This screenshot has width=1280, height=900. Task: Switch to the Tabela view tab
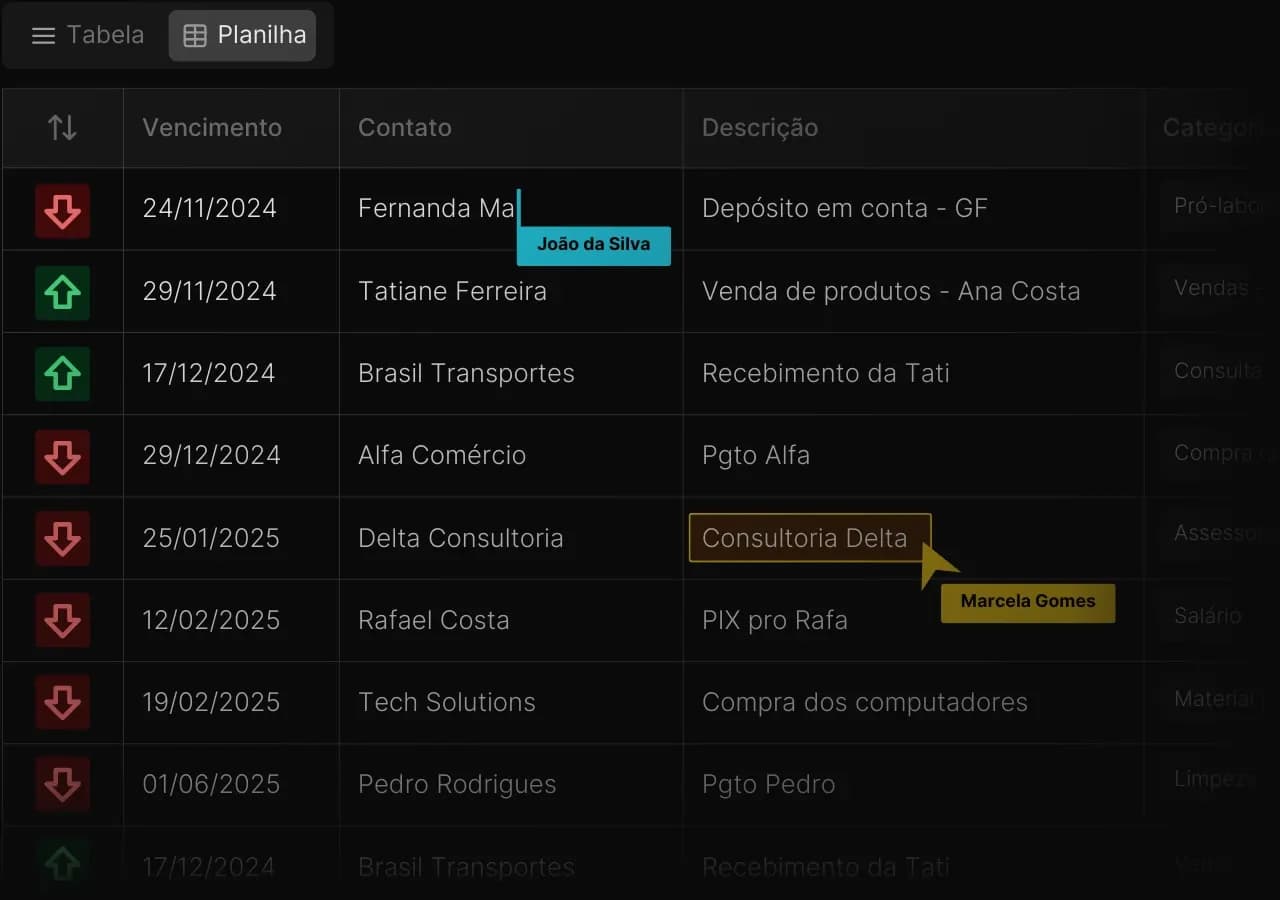click(88, 36)
